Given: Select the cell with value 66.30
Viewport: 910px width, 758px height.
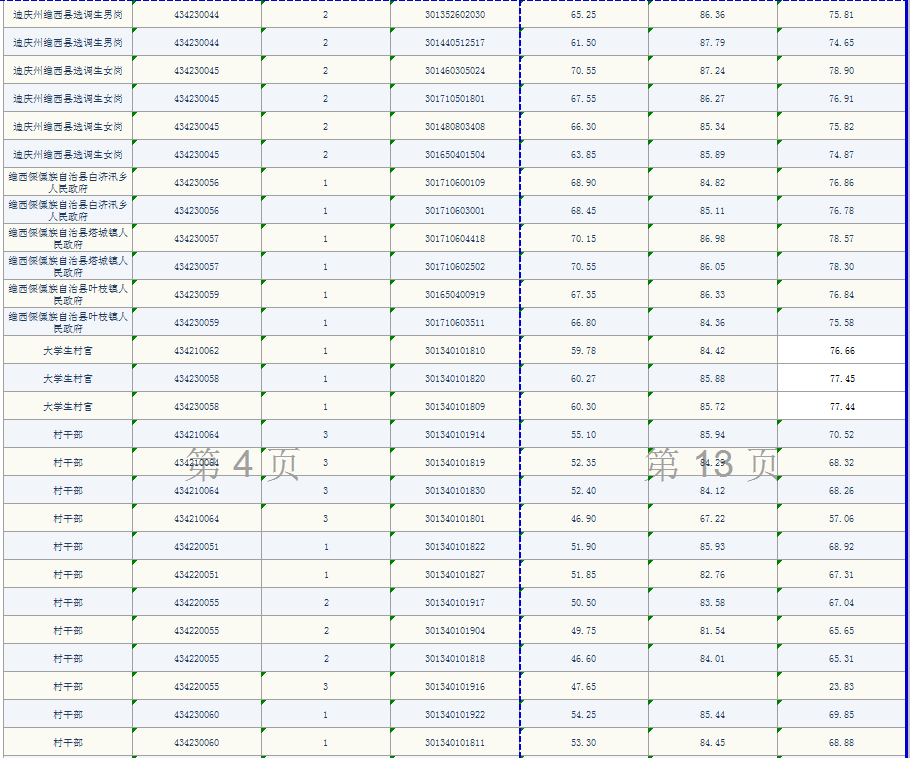Looking at the screenshot, I should (584, 127).
